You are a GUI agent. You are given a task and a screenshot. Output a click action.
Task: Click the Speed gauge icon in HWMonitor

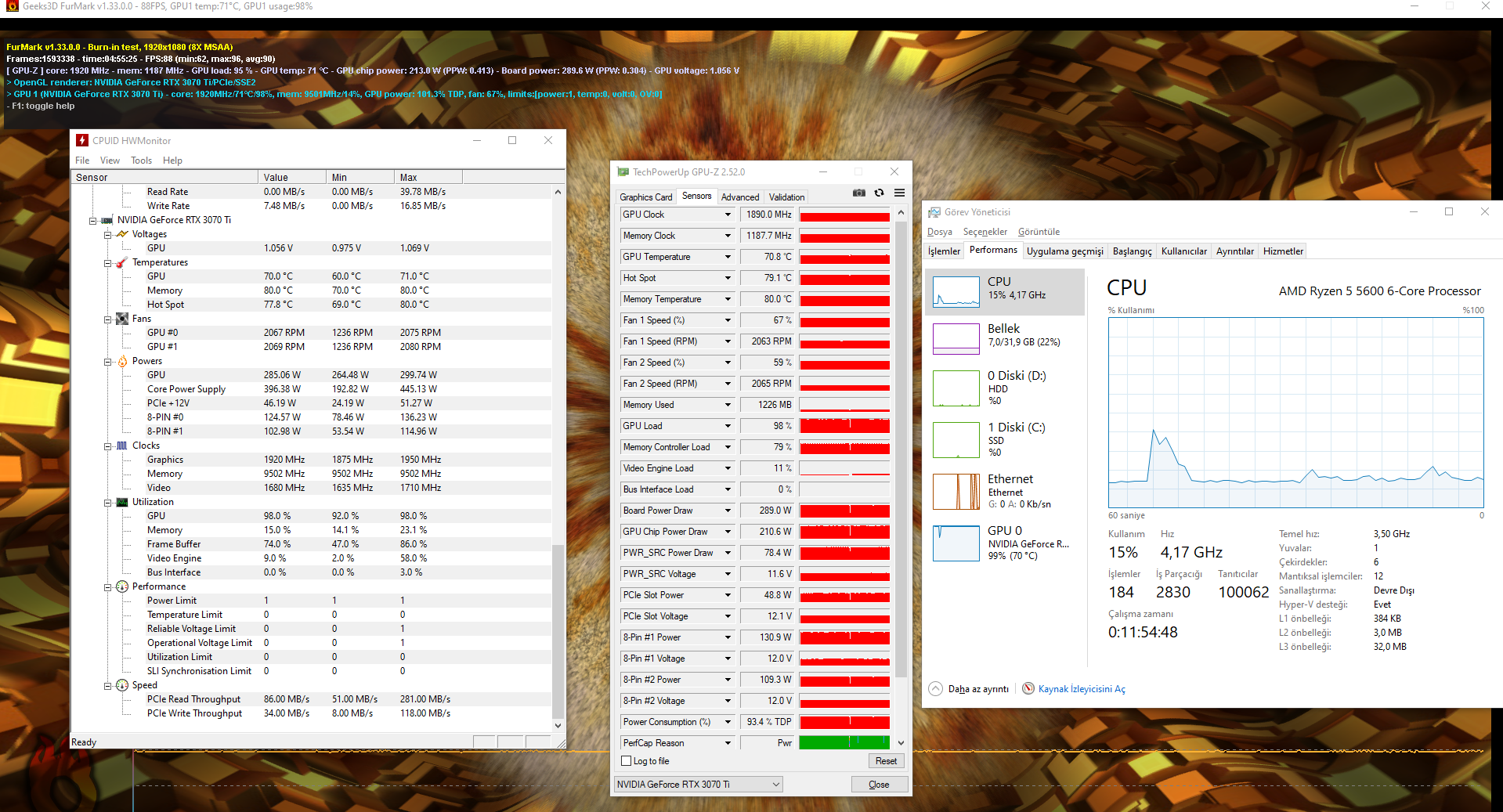[x=122, y=685]
